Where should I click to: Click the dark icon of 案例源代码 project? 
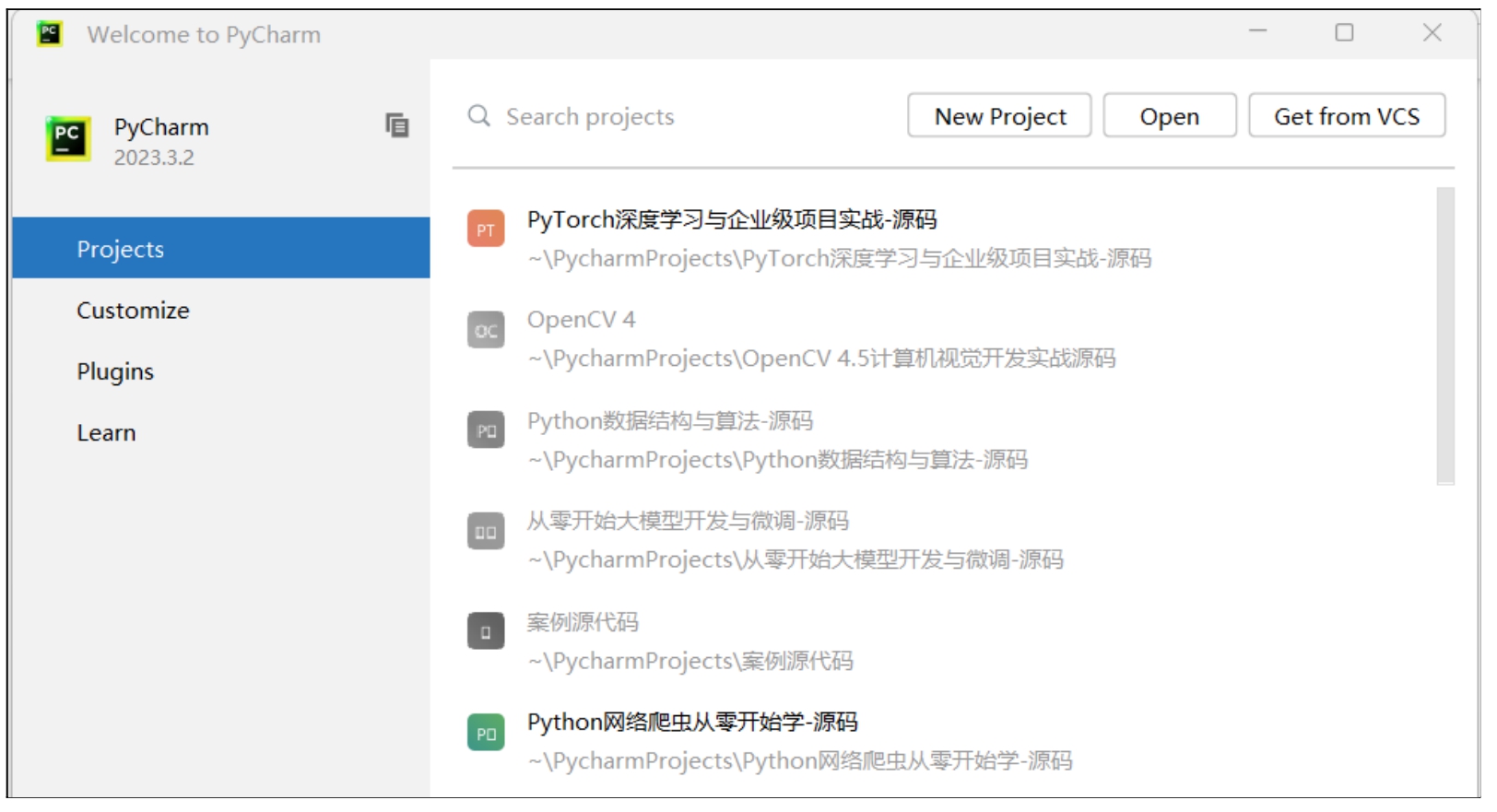(486, 632)
